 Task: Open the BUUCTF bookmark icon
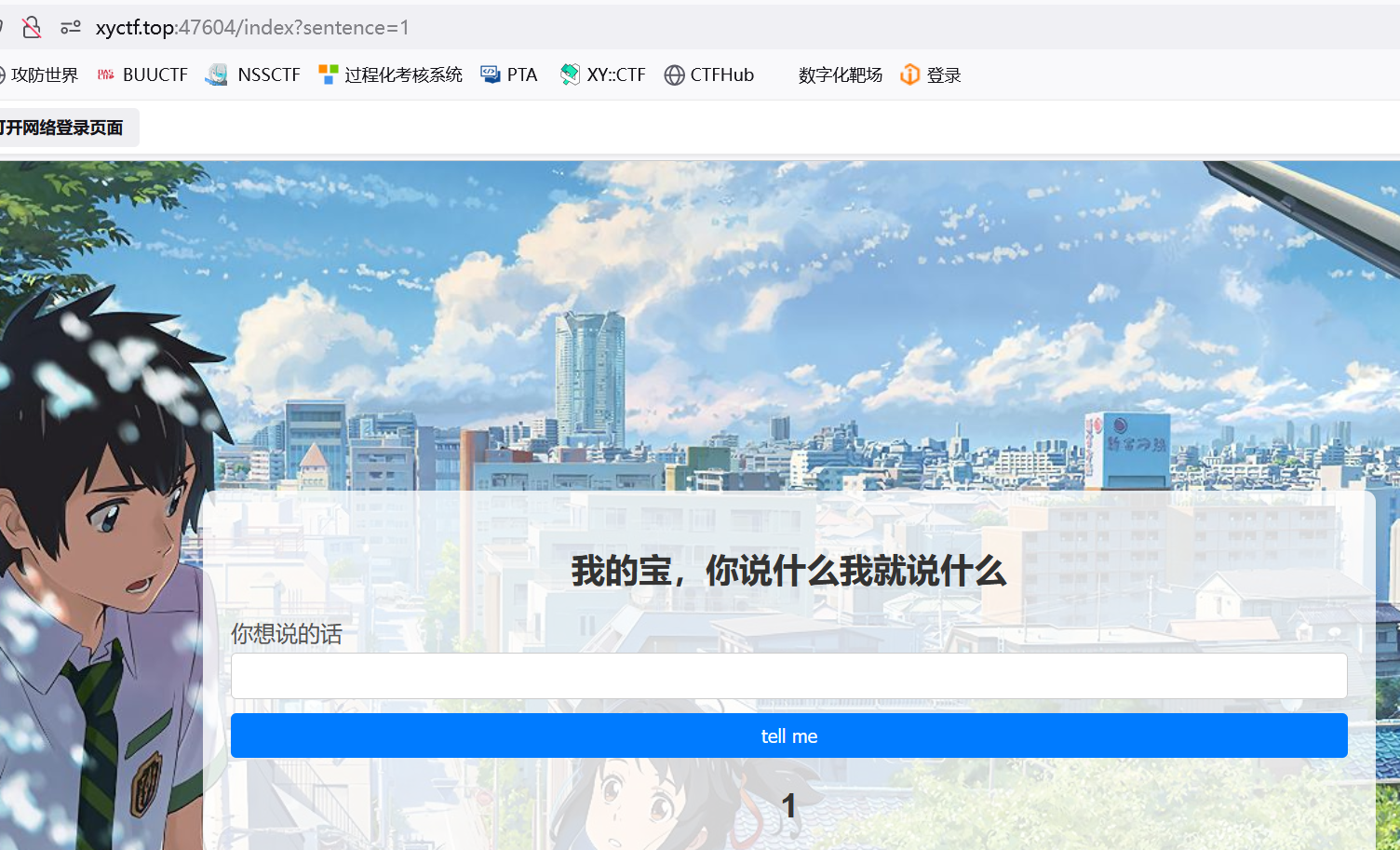(106, 74)
